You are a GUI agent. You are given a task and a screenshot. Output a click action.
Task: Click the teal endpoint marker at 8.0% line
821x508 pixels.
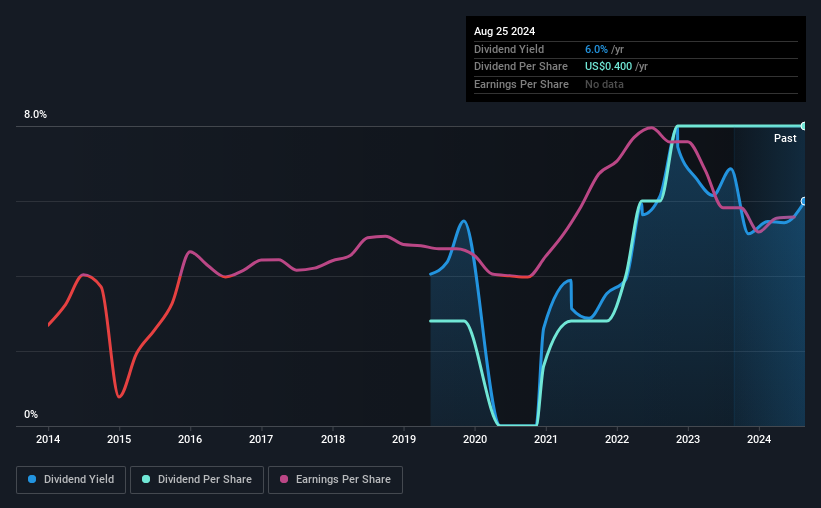click(x=804, y=126)
